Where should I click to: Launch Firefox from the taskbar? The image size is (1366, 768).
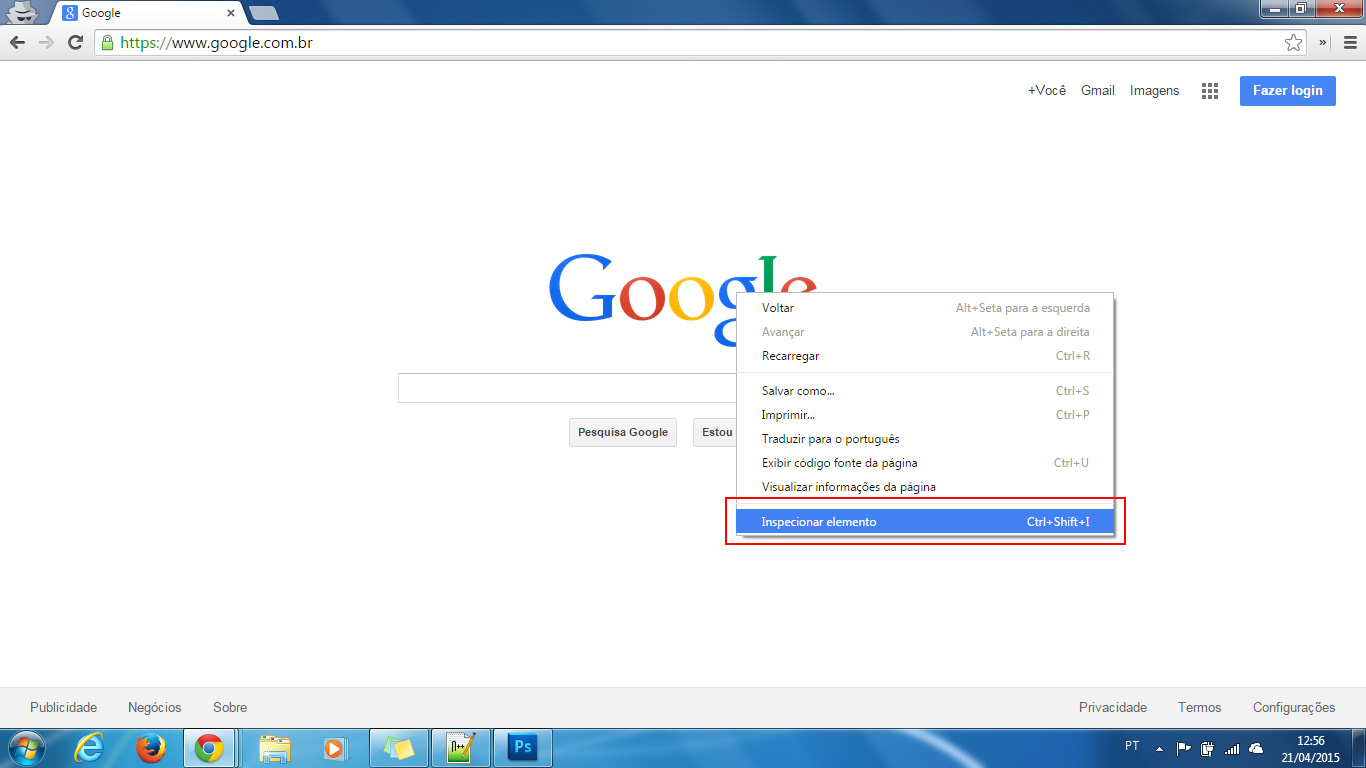tap(150, 748)
